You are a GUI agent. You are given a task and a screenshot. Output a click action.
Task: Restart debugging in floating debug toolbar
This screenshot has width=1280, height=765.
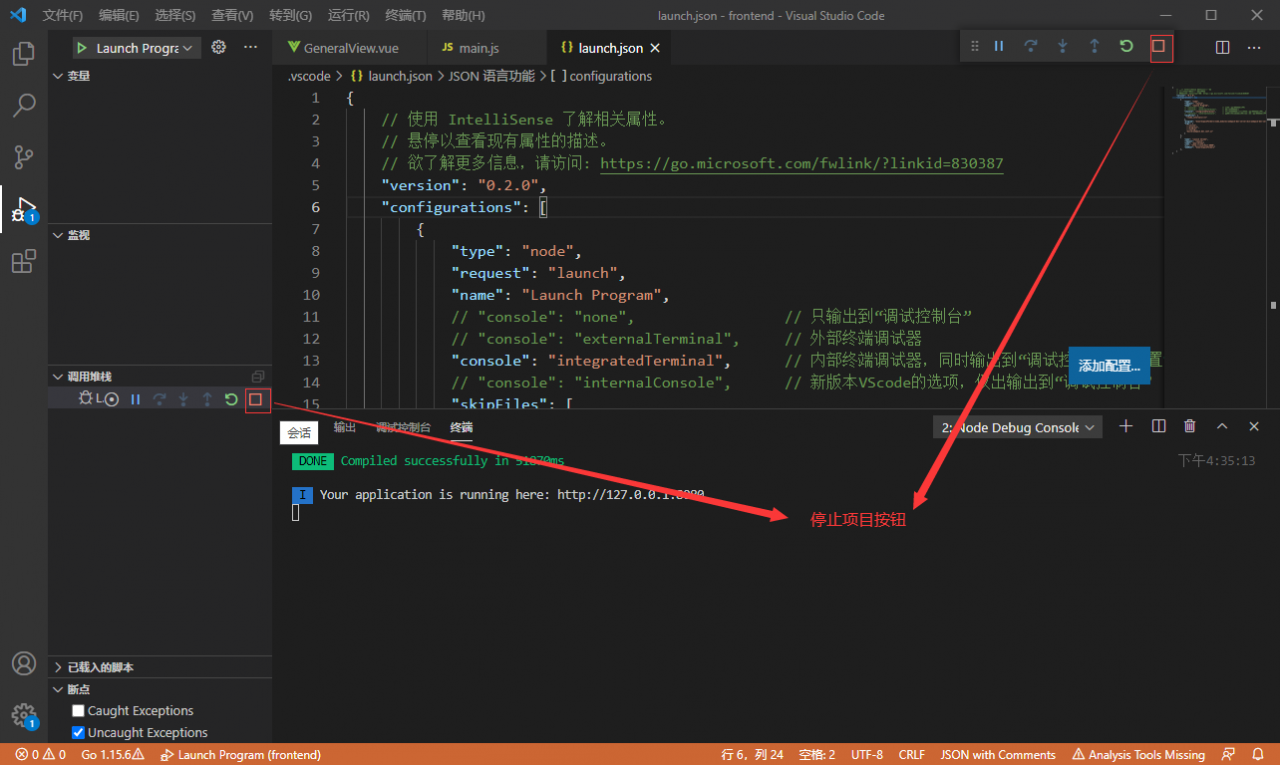tap(1126, 46)
